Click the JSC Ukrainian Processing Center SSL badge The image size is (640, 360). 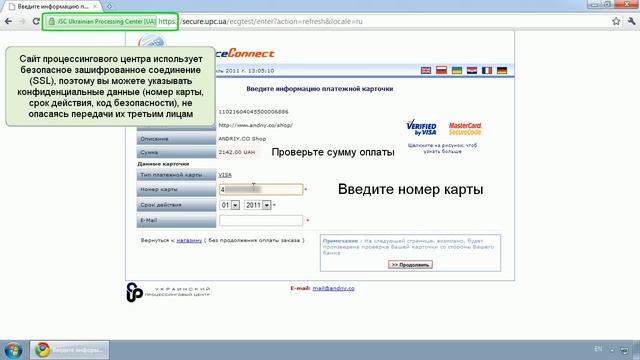point(102,21)
